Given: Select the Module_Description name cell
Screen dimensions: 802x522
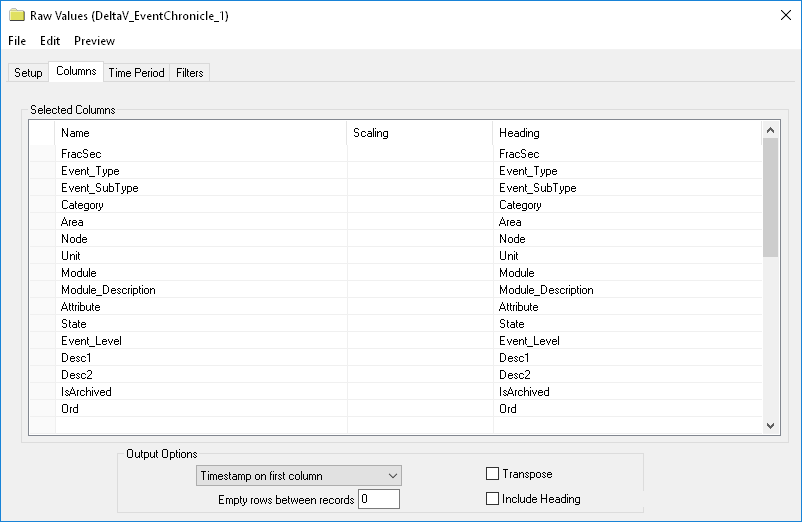Looking at the screenshot, I should point(200,289).
